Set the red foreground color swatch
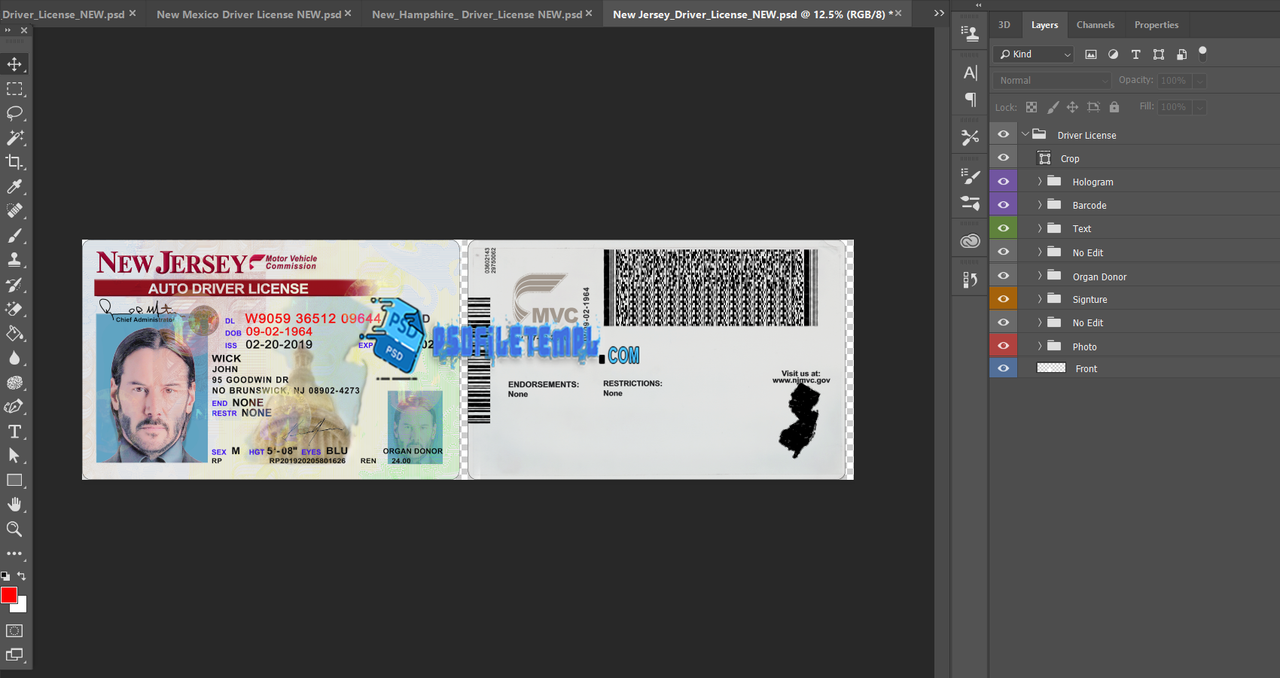1280x678 pixels. (9, 595)
